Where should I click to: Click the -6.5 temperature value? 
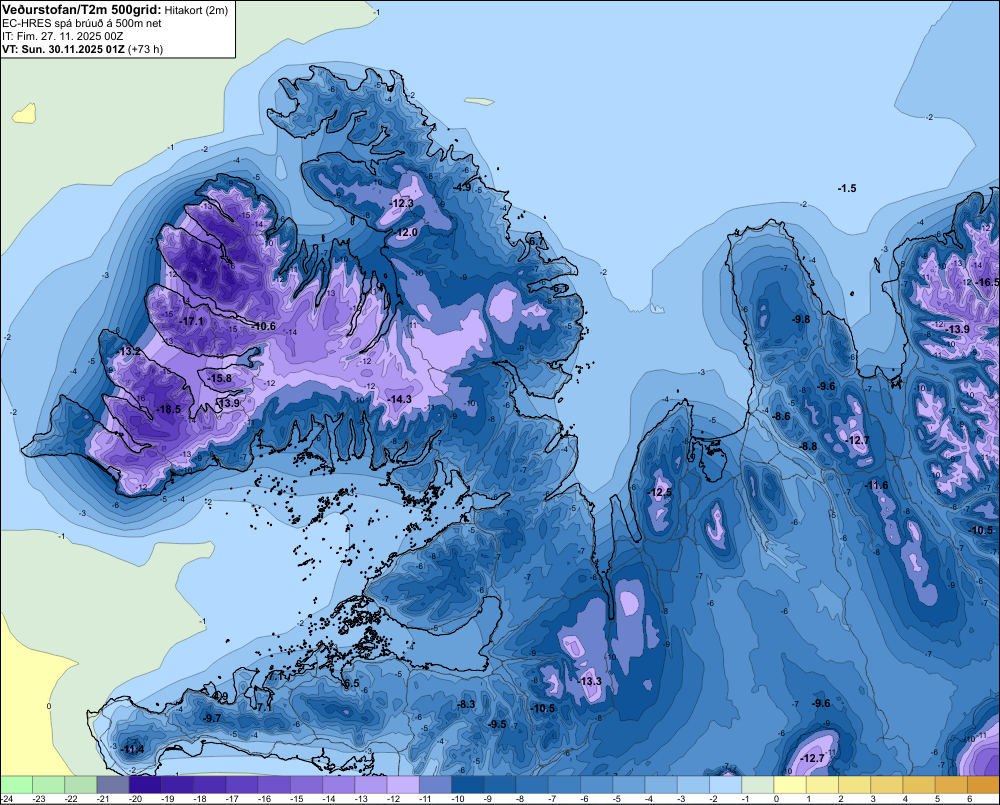point(350,684)
